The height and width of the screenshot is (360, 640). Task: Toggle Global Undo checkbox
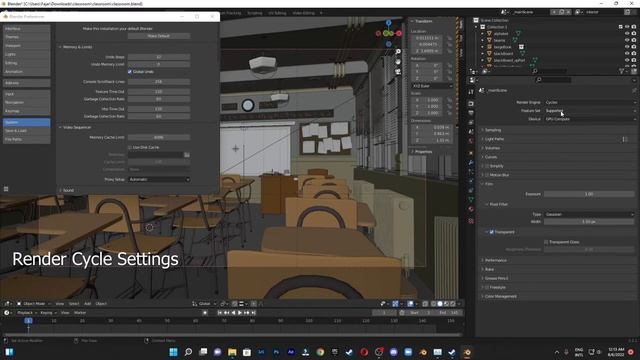pyautogui.click(x=130, y=72)
